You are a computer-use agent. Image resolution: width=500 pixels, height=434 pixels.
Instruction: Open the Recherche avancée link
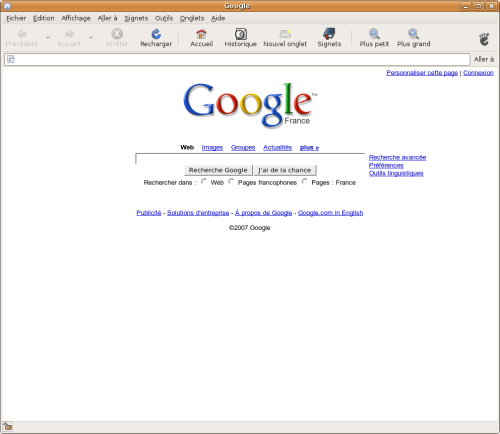[397, 157]
